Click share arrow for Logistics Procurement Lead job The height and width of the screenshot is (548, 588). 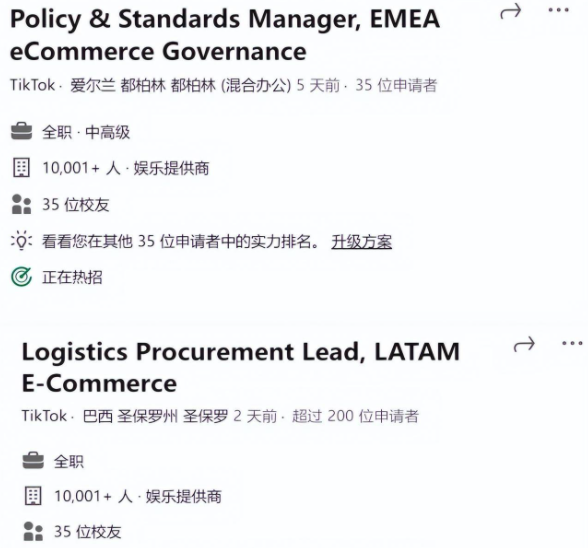[524, 344]
